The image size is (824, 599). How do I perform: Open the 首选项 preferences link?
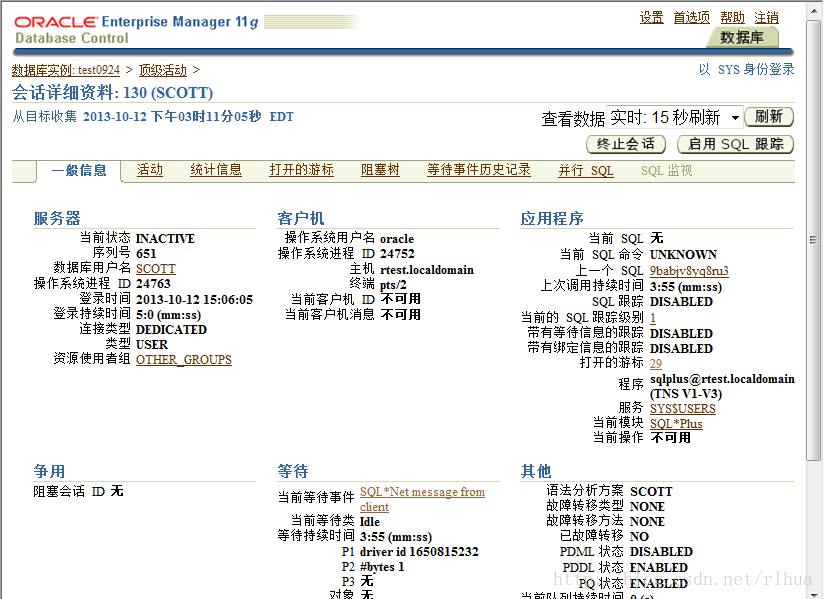[692, 17]
